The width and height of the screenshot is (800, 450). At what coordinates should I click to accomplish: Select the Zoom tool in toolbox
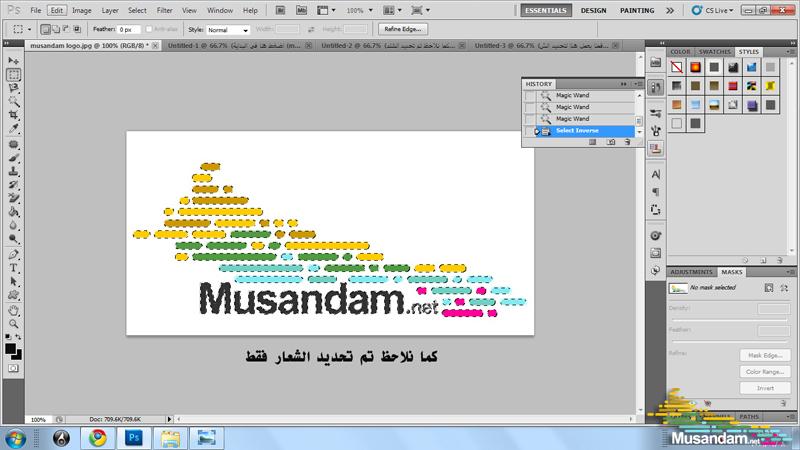coord(13,324)
